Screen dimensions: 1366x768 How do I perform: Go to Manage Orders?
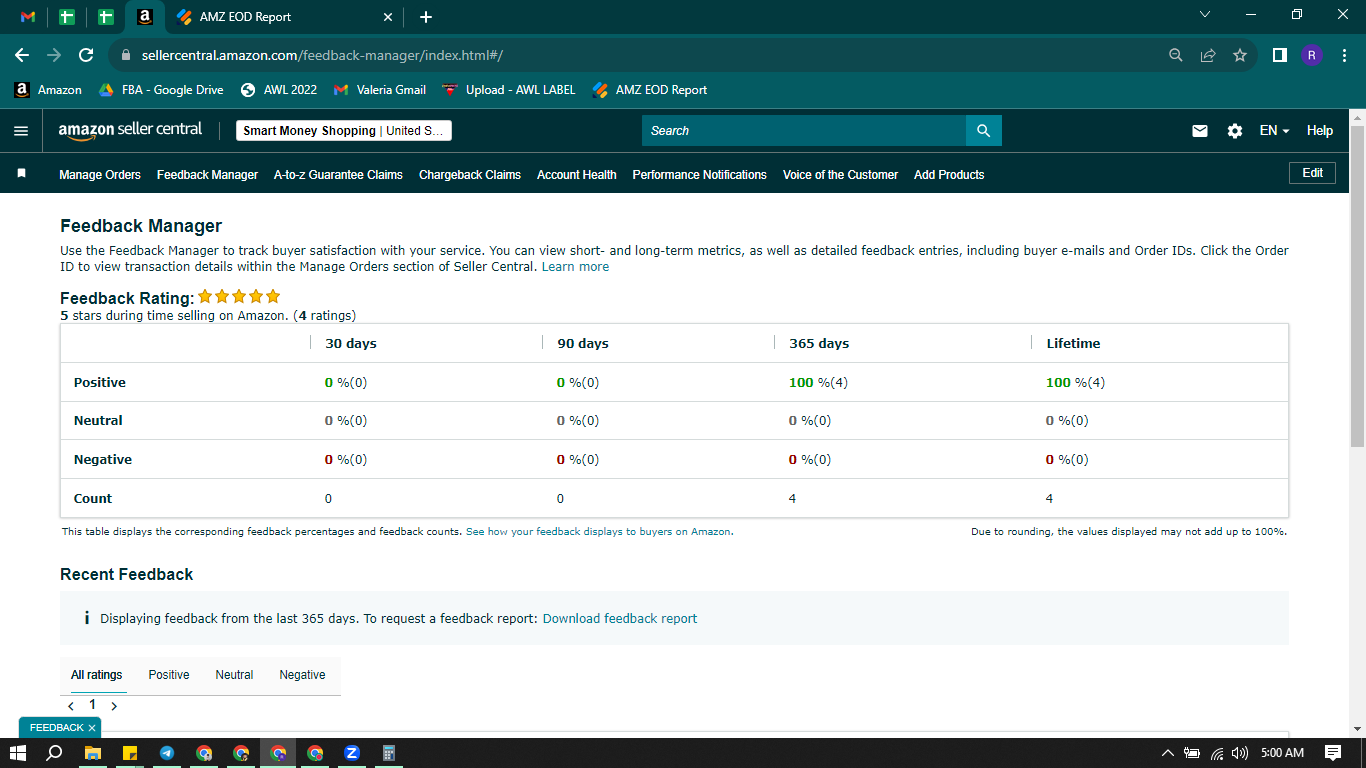point(100,175)
